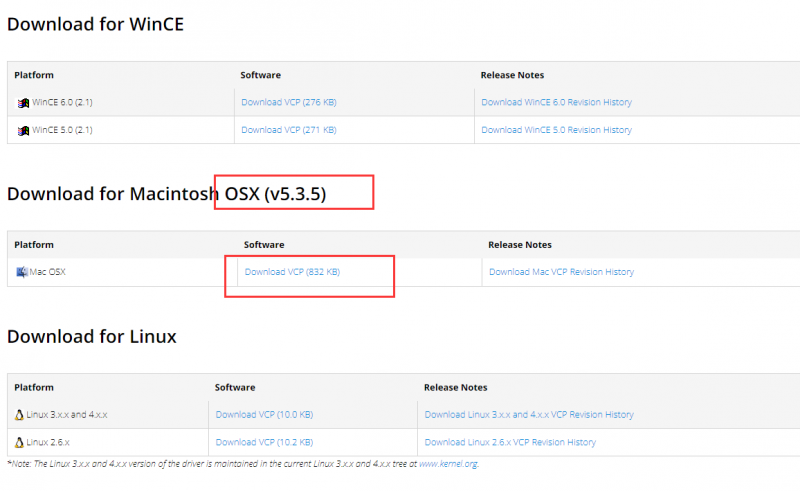The image size is (800, 491).
Task: Download VCP (276 KB) for WinCE 6.0
Action: click(288, 102)
